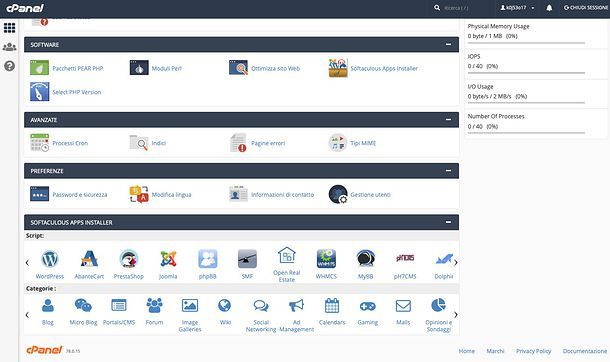Collapse the SOFTWARE section
The height and width of the screenshot is (362, 610).
coord(448,45)
